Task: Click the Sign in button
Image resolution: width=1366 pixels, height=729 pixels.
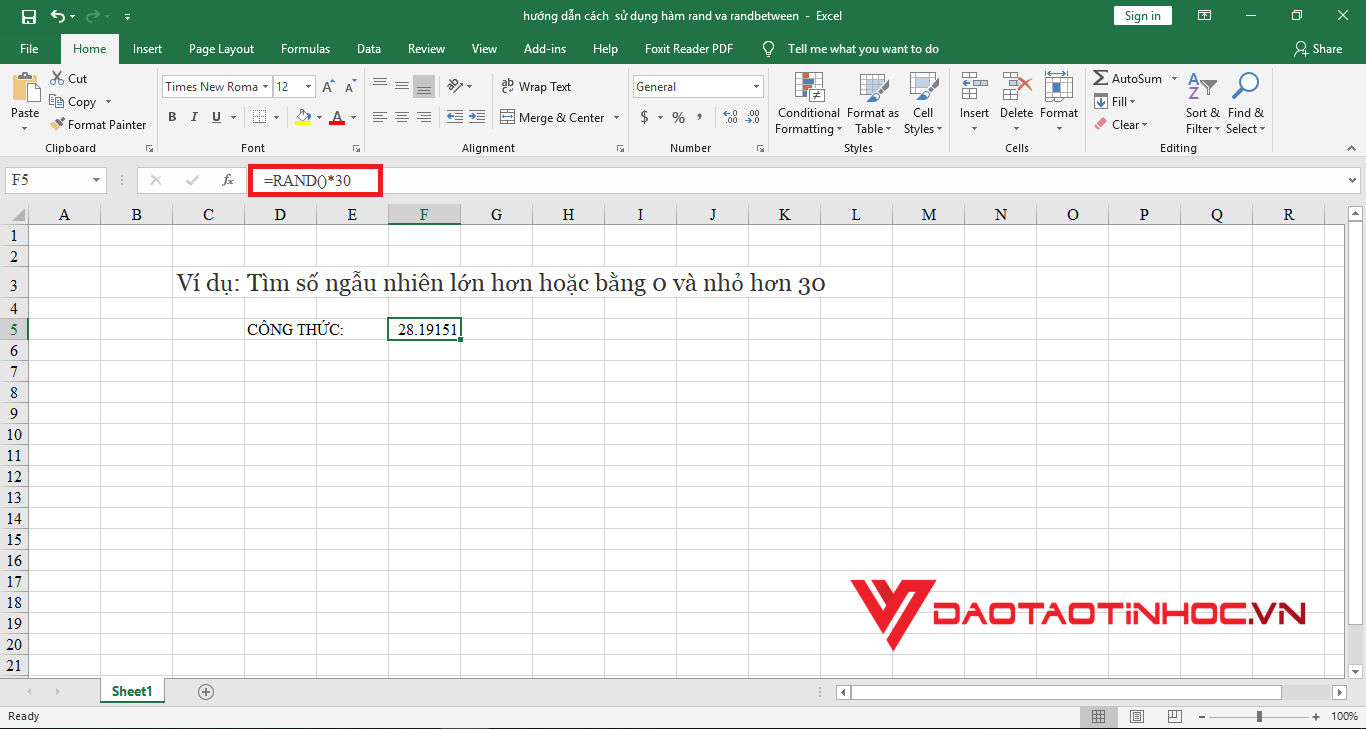Action: coord(1142,15)
